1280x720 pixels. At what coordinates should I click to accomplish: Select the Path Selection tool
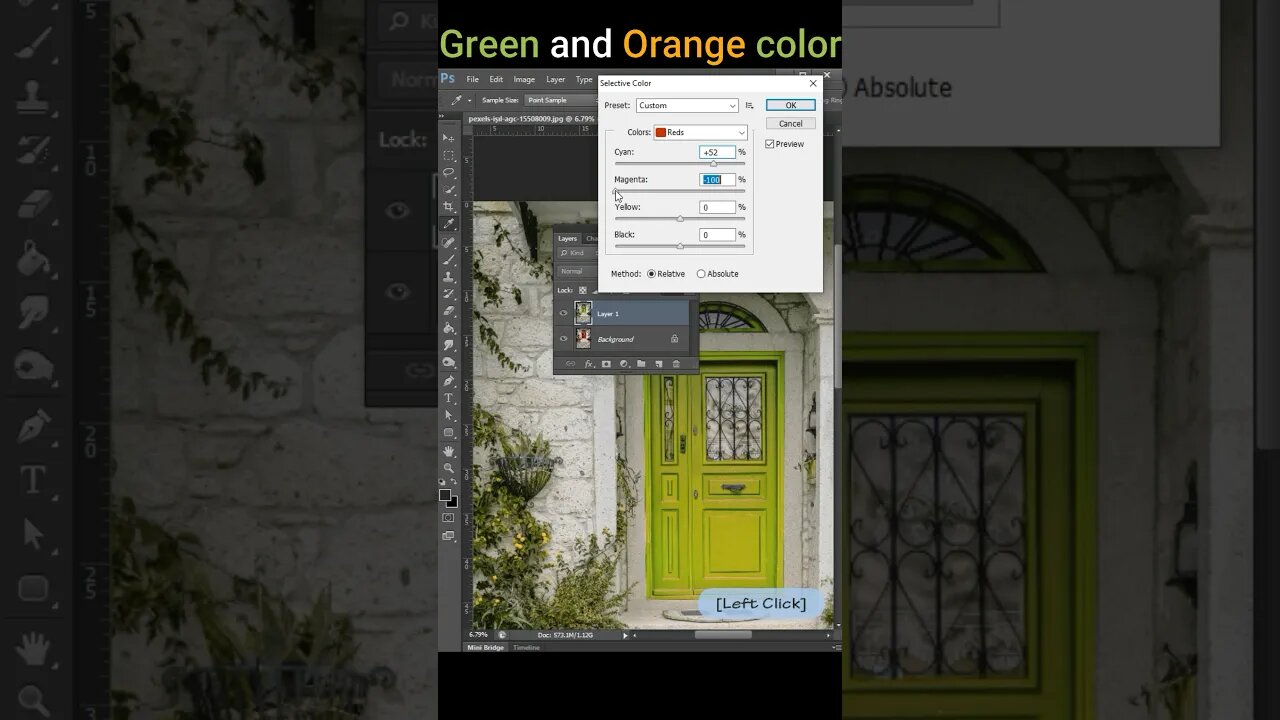(449, 415)
